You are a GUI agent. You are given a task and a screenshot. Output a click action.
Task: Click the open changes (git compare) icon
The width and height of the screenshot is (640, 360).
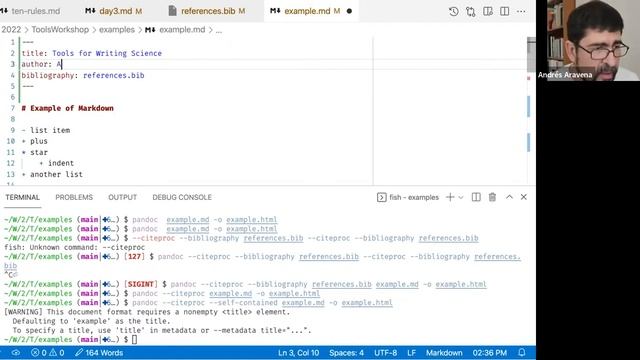click(471, 11)
